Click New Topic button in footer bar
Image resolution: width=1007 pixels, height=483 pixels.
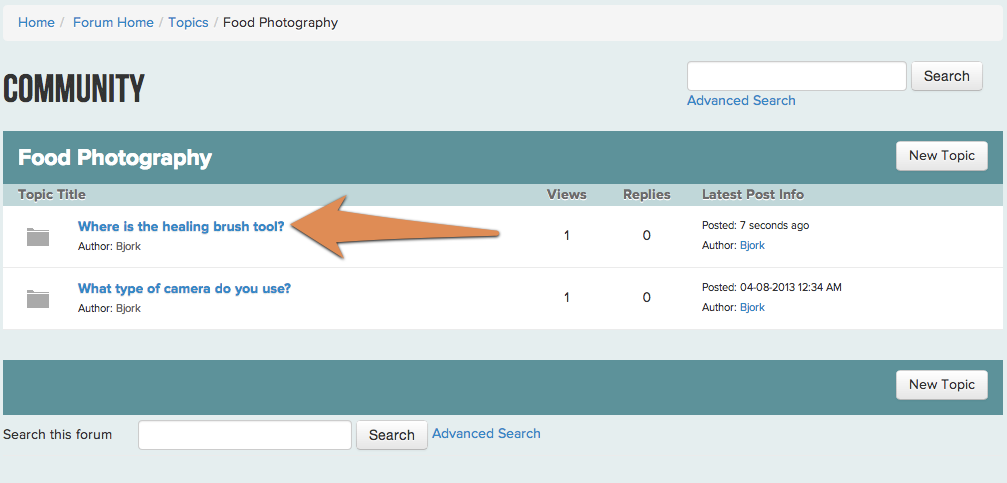tap(941, 384)
